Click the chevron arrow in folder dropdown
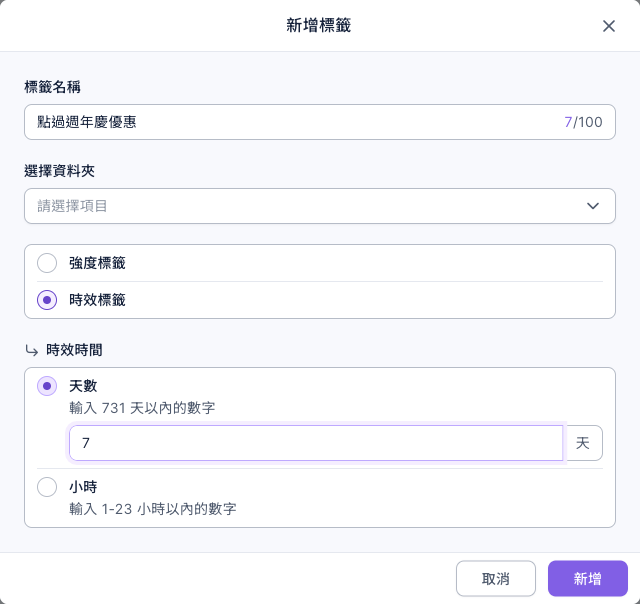Image resolution: width=640 pixels, height=604 pixels. tap(593, 206)
